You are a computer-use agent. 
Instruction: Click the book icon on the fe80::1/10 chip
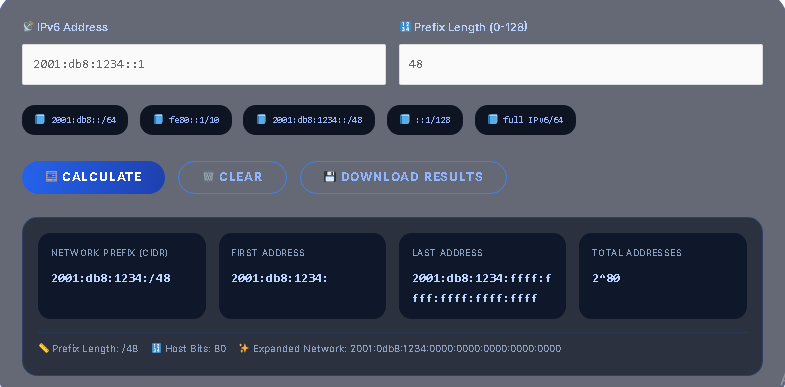click(x=158, y=120)
